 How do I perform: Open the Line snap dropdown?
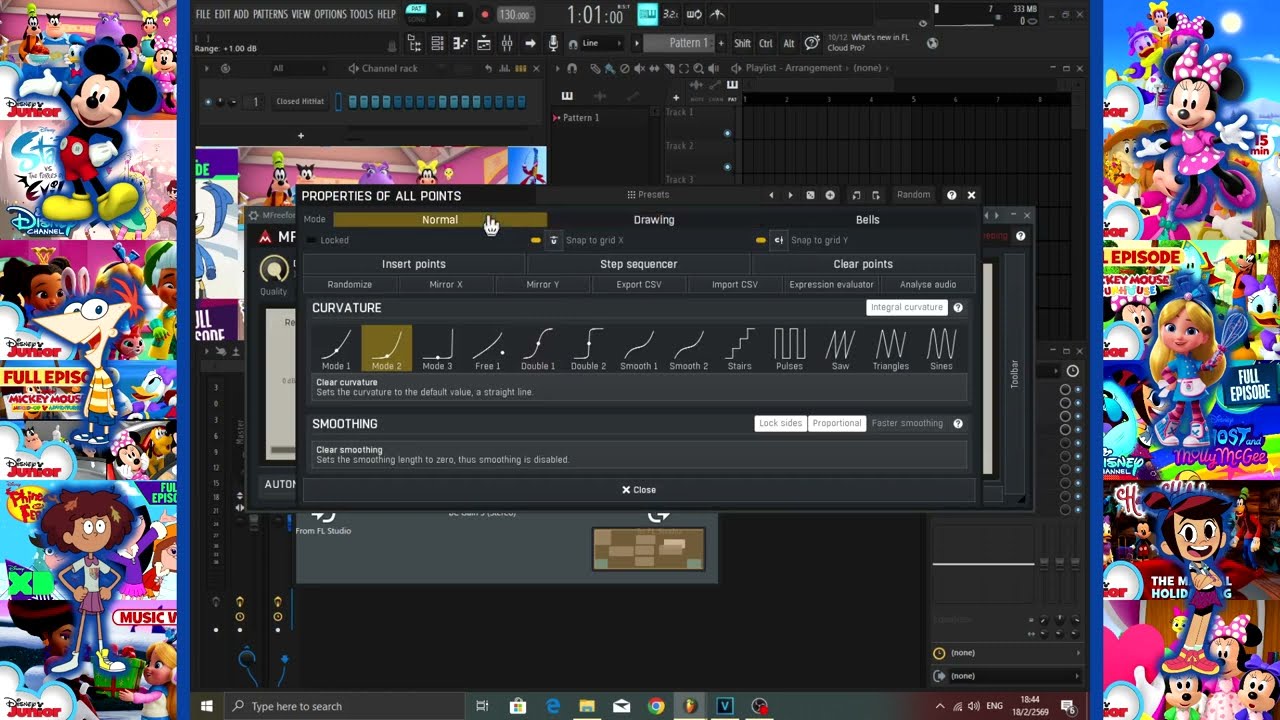[x=604, y=43]
